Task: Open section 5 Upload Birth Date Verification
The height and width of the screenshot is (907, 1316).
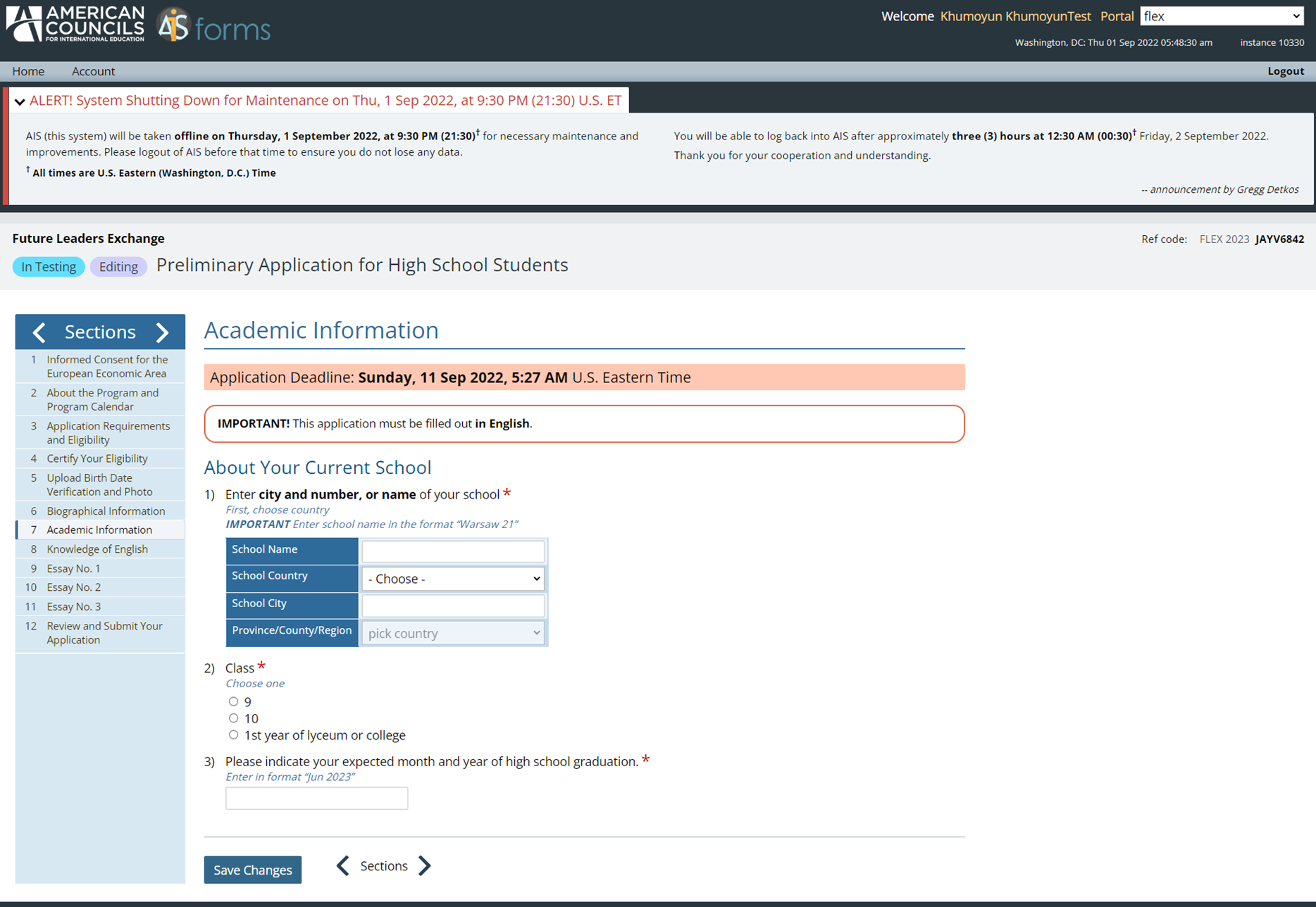Action: [x=100, y=484]
